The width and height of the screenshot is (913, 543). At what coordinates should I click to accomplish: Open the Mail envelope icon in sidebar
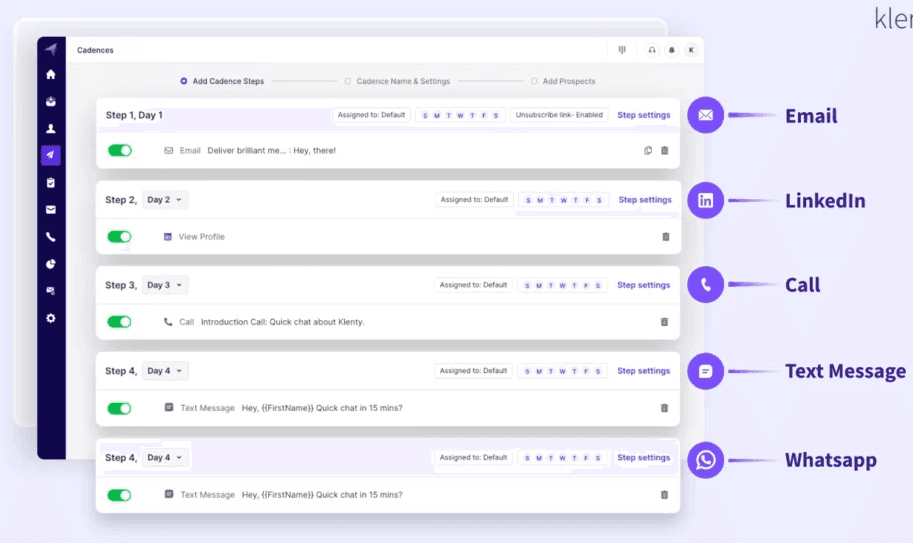[51, 210]
